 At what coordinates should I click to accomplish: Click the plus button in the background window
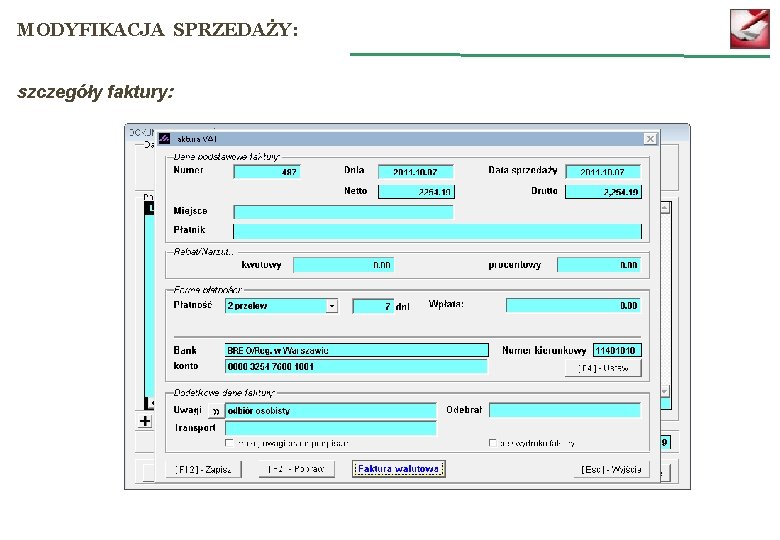tap(145, 421)
